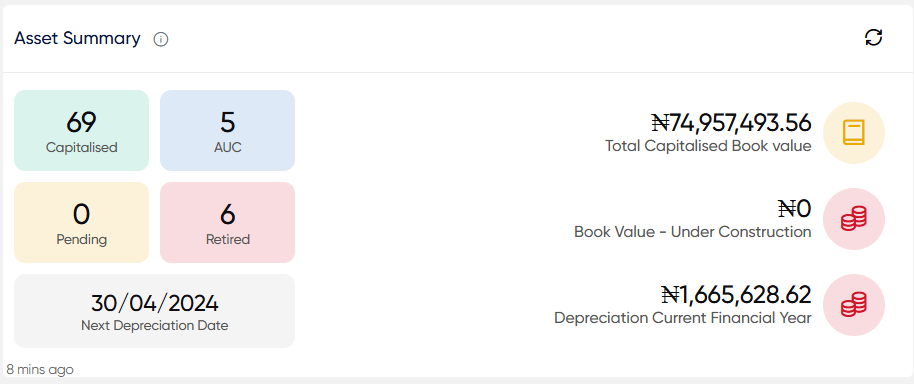The height and width of the screenshot is (384, 914).
Task: Select the 0 Pending tile
Action: [82, 223]
